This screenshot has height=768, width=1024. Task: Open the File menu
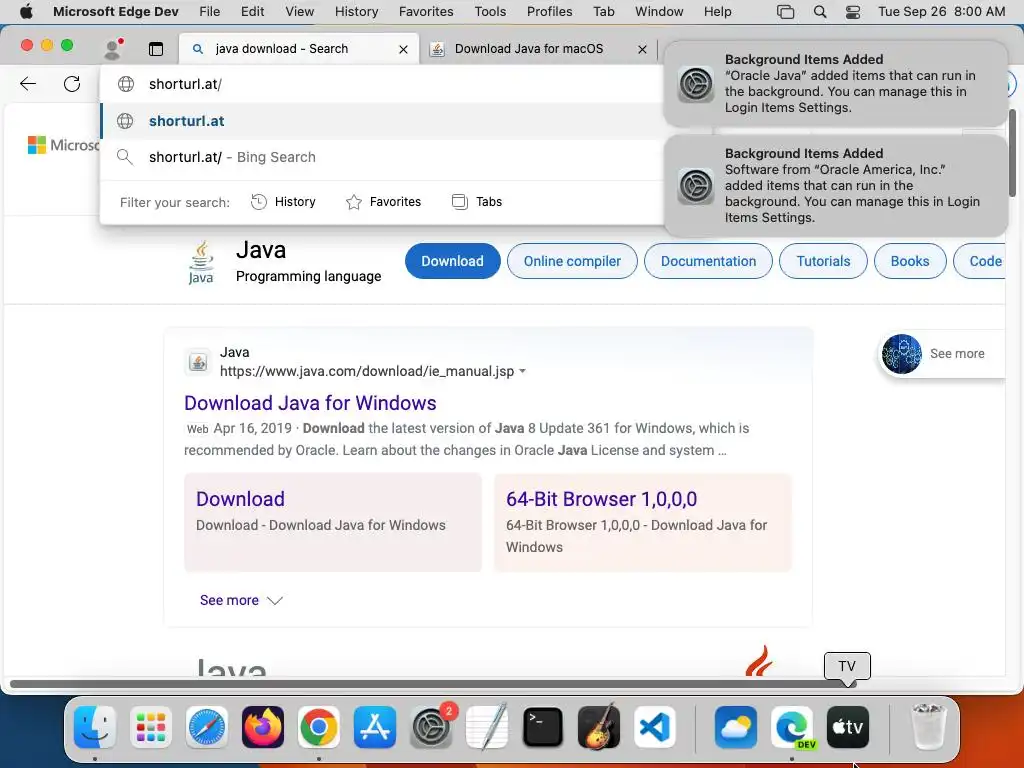(210, 11)
